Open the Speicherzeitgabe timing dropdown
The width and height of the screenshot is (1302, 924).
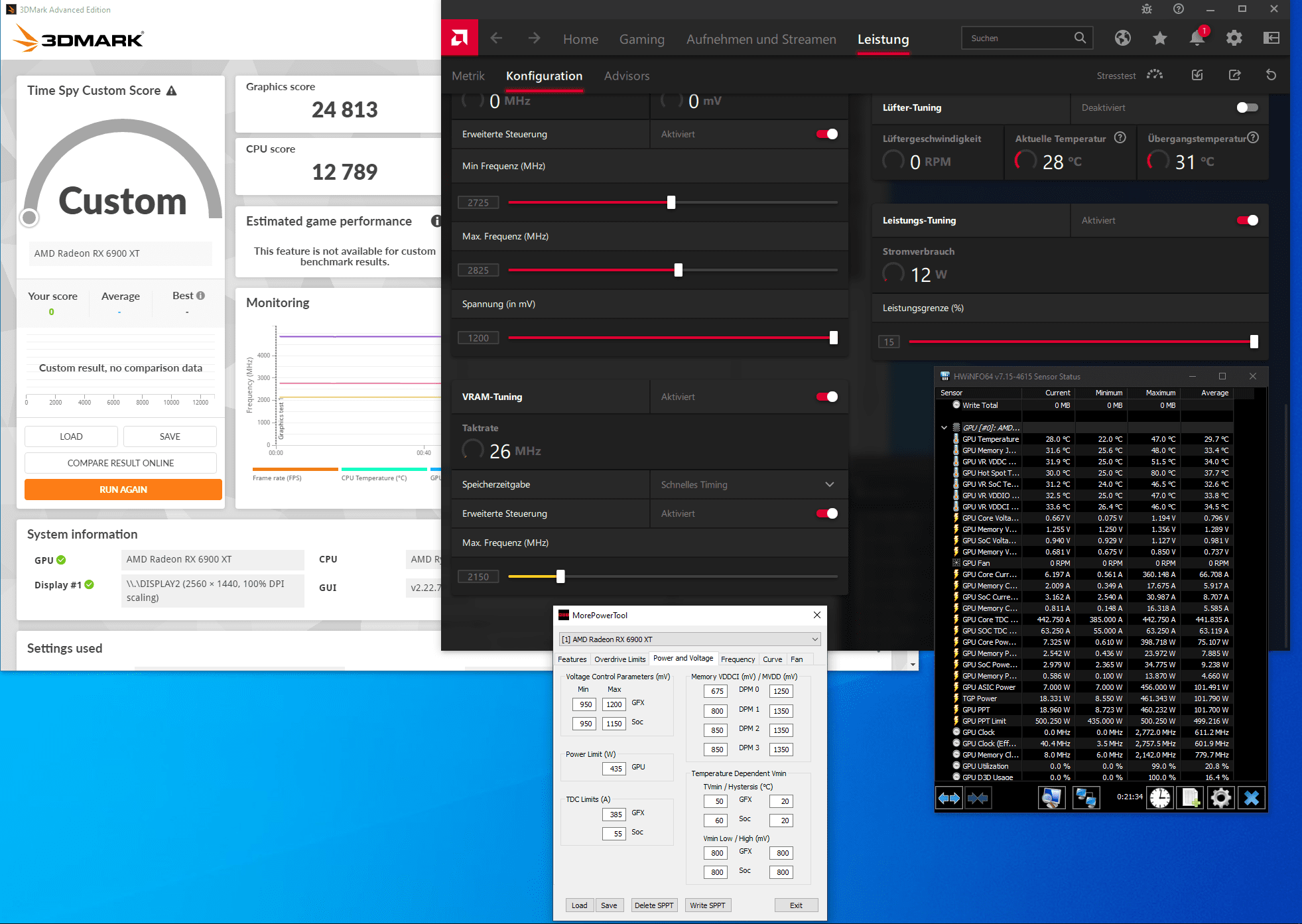(x=829, y=485)
